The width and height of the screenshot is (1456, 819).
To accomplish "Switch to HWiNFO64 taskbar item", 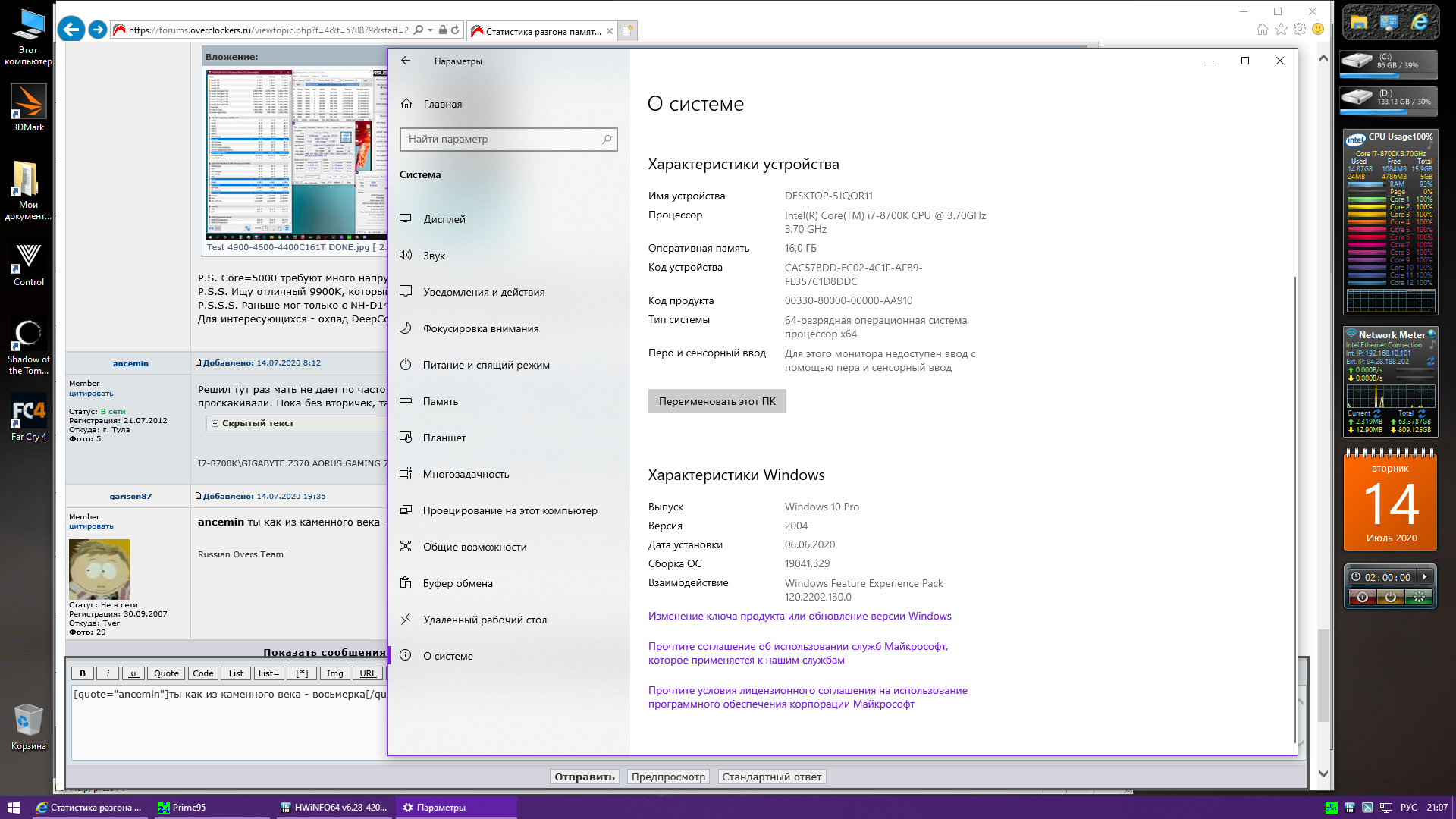I will [x=334, y=808].
